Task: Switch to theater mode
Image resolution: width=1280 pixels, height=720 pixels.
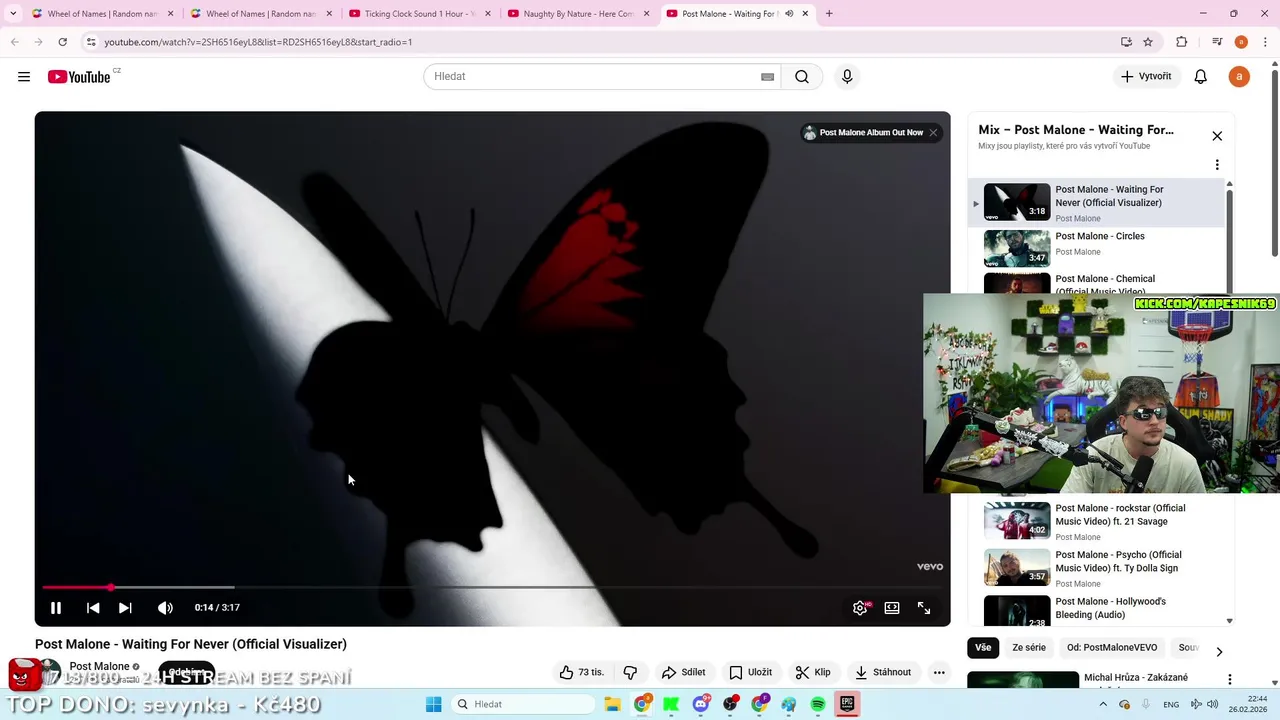Action: (x=892, y=607)
